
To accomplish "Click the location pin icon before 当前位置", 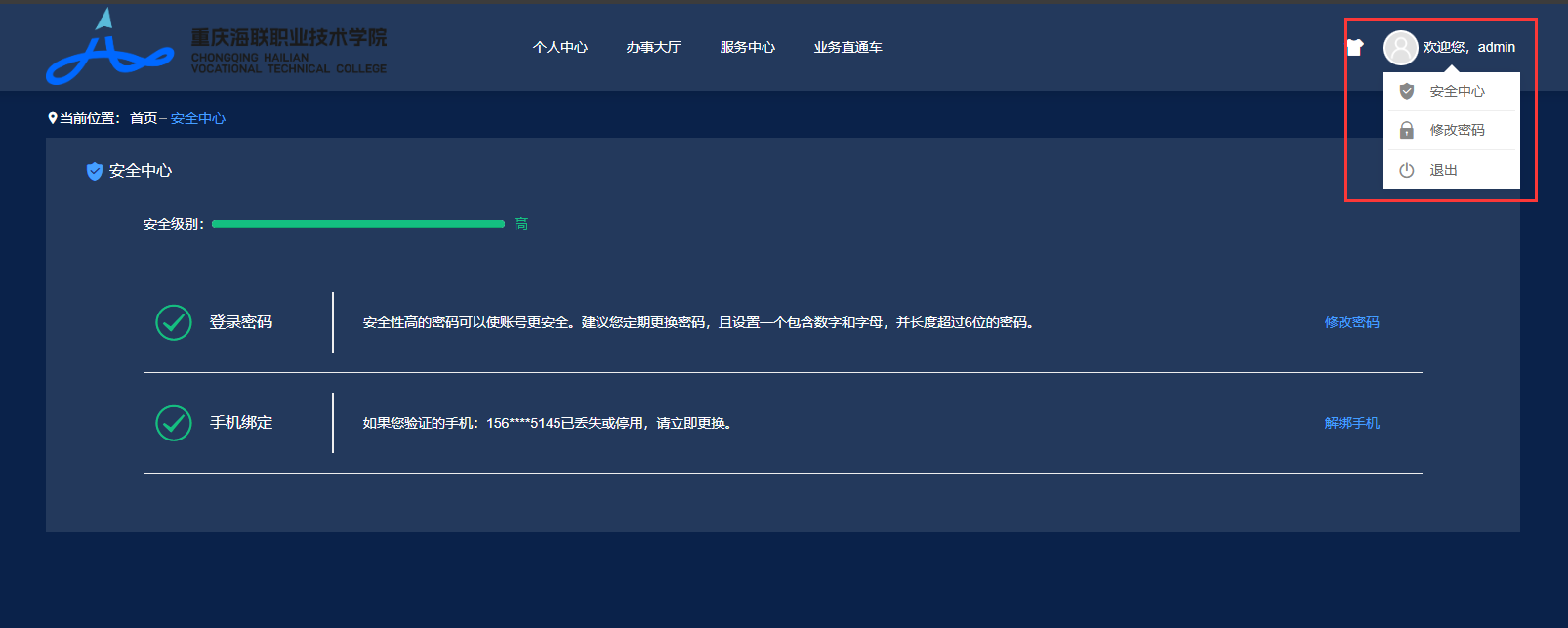I will [53, 118].
